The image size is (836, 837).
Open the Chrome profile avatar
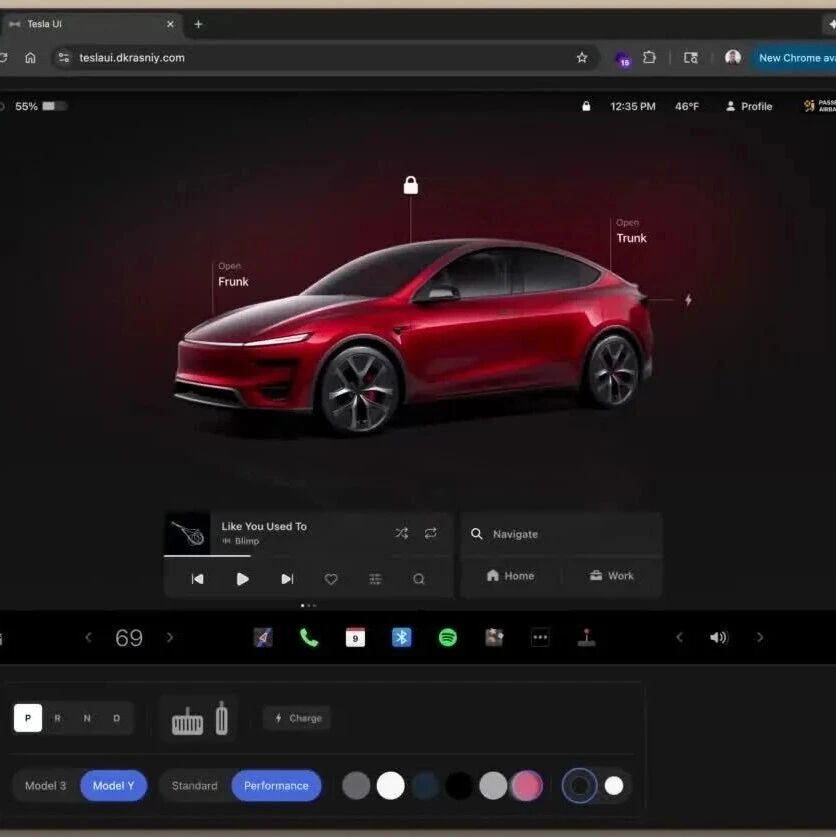click(x=733, y=57)
